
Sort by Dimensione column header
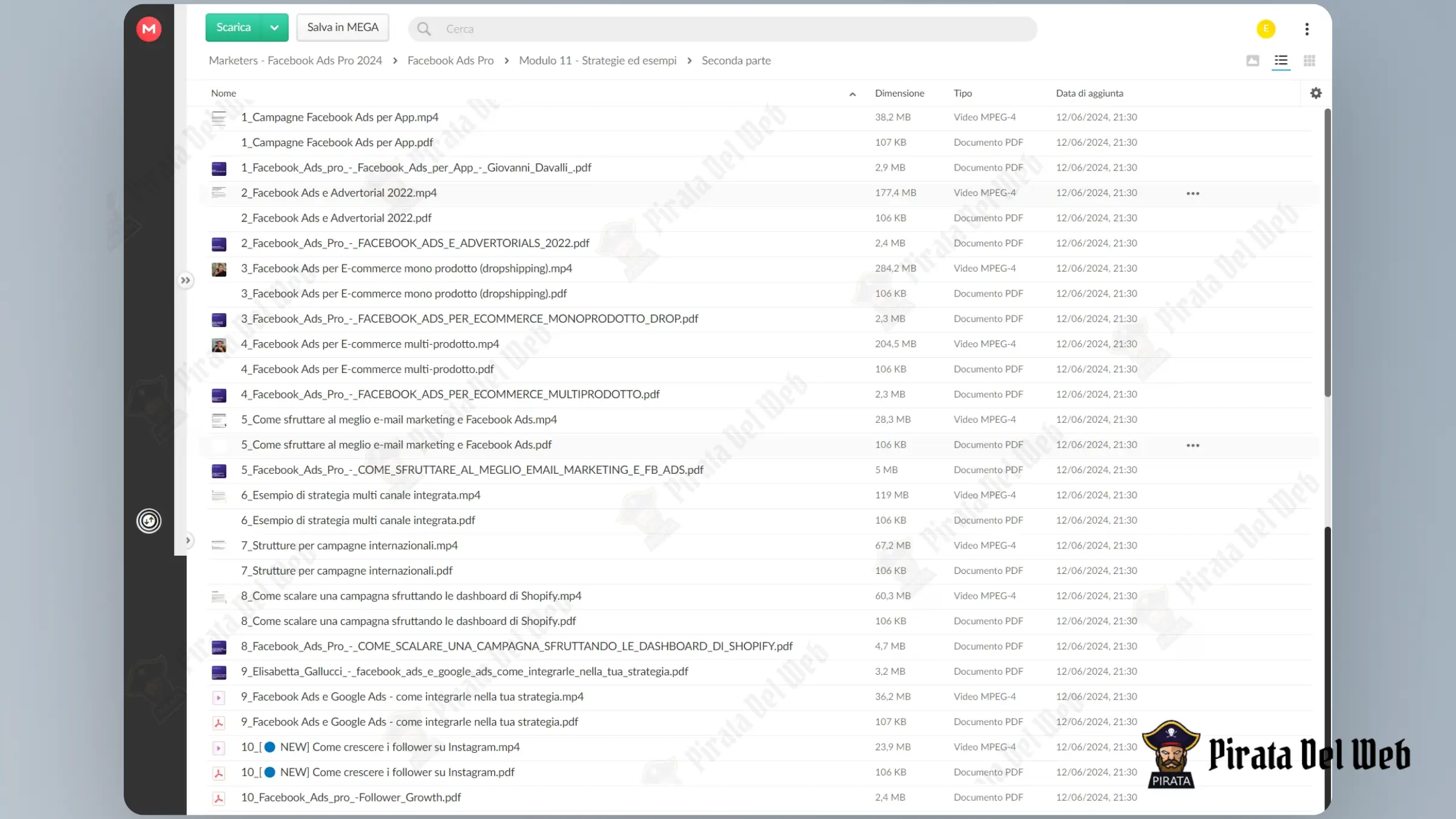point(899,93)
